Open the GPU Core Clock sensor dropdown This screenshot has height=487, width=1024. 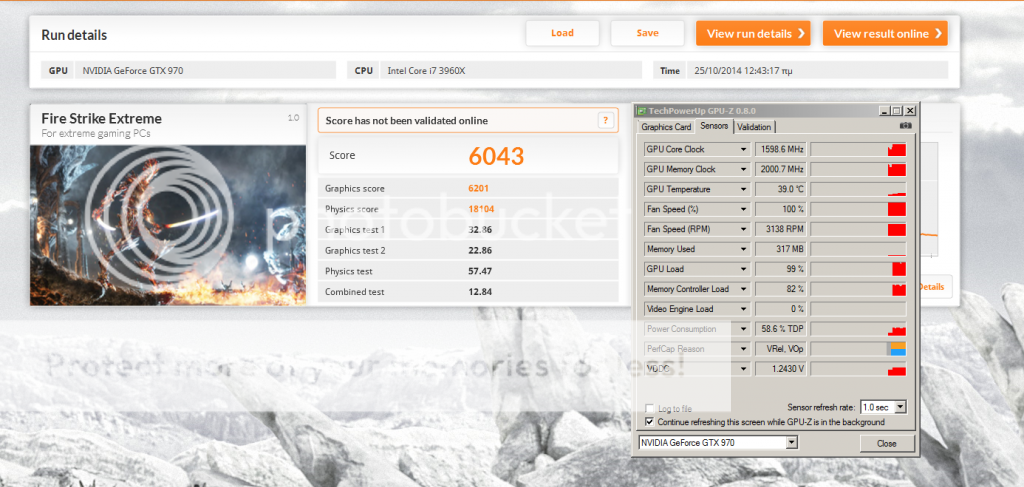tap(743, 149)
